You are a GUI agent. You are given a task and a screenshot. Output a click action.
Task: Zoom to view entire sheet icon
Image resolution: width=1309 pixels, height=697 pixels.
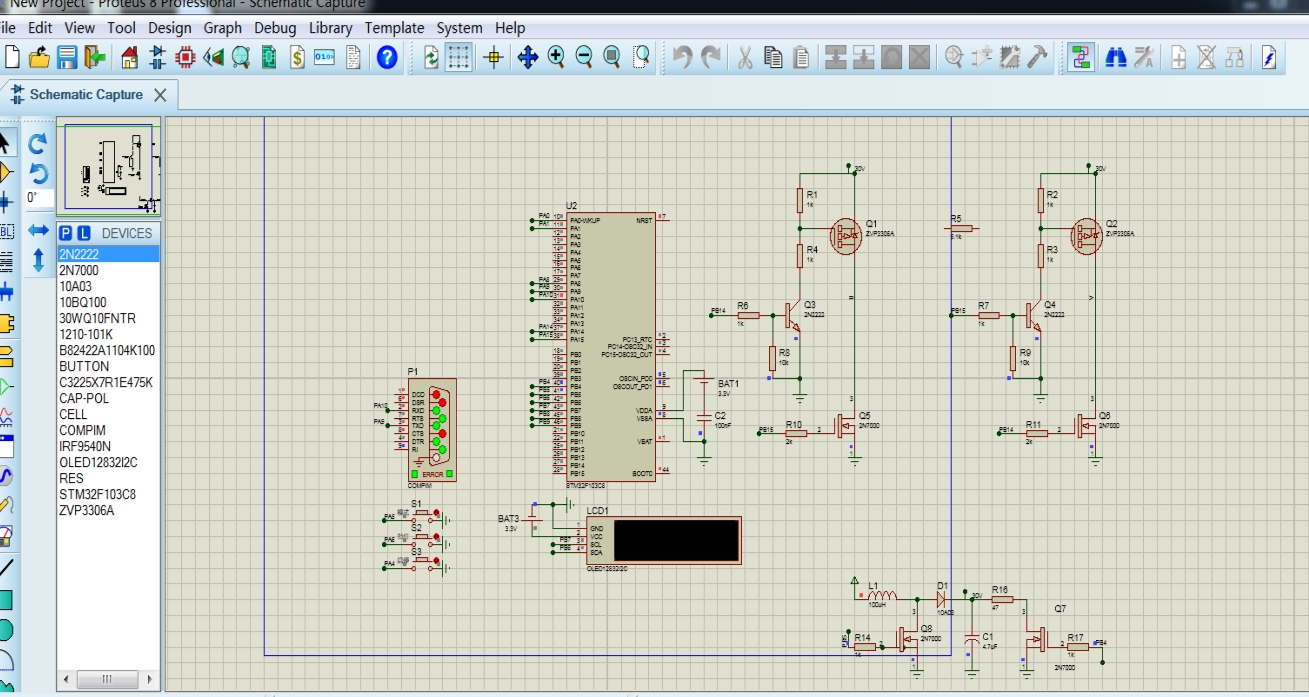[612, 57]
